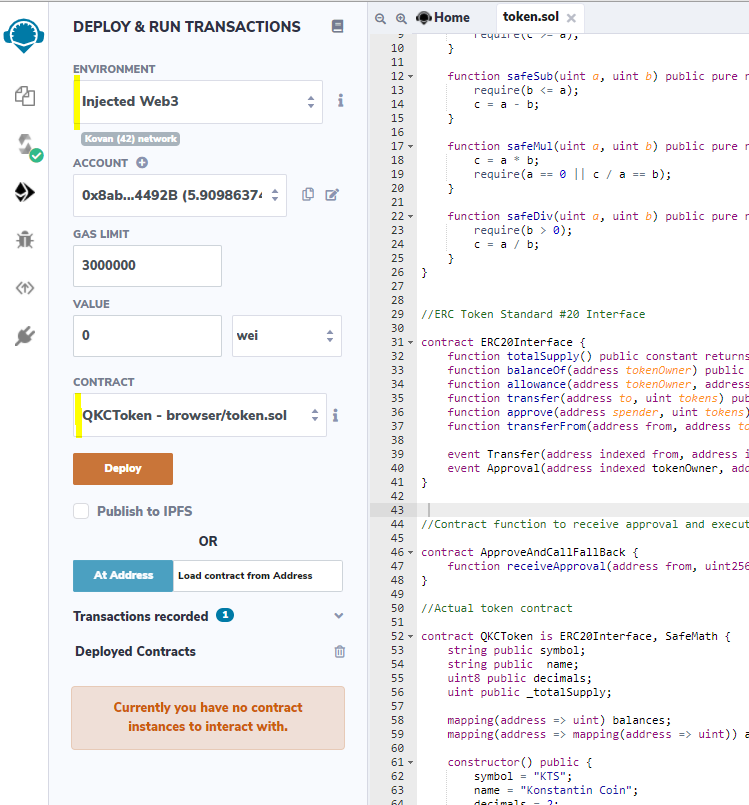
Task: Expand the Transactions recorded section
Action: (x=338, y=616)
